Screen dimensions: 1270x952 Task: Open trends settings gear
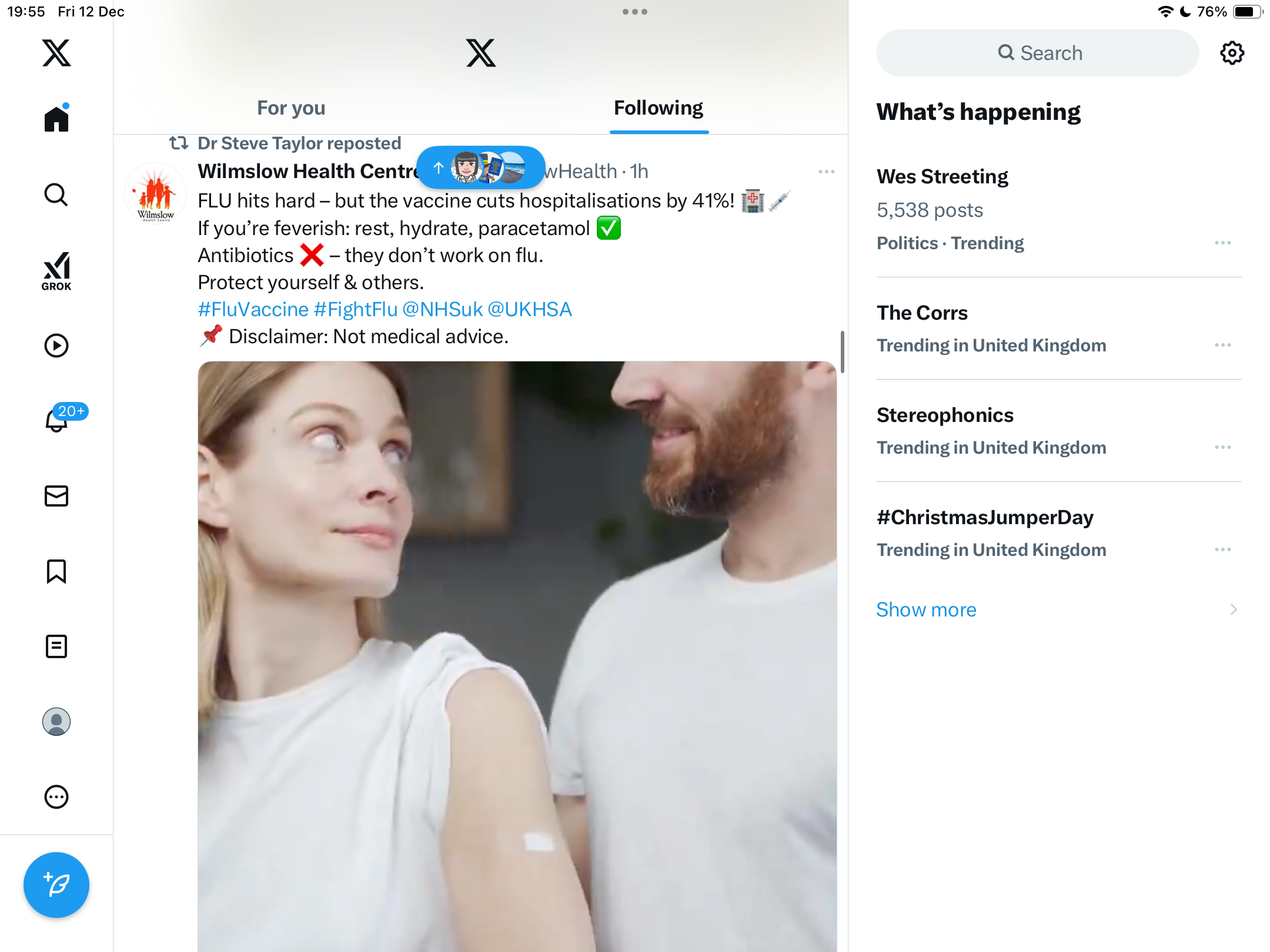pos(1232,53)
